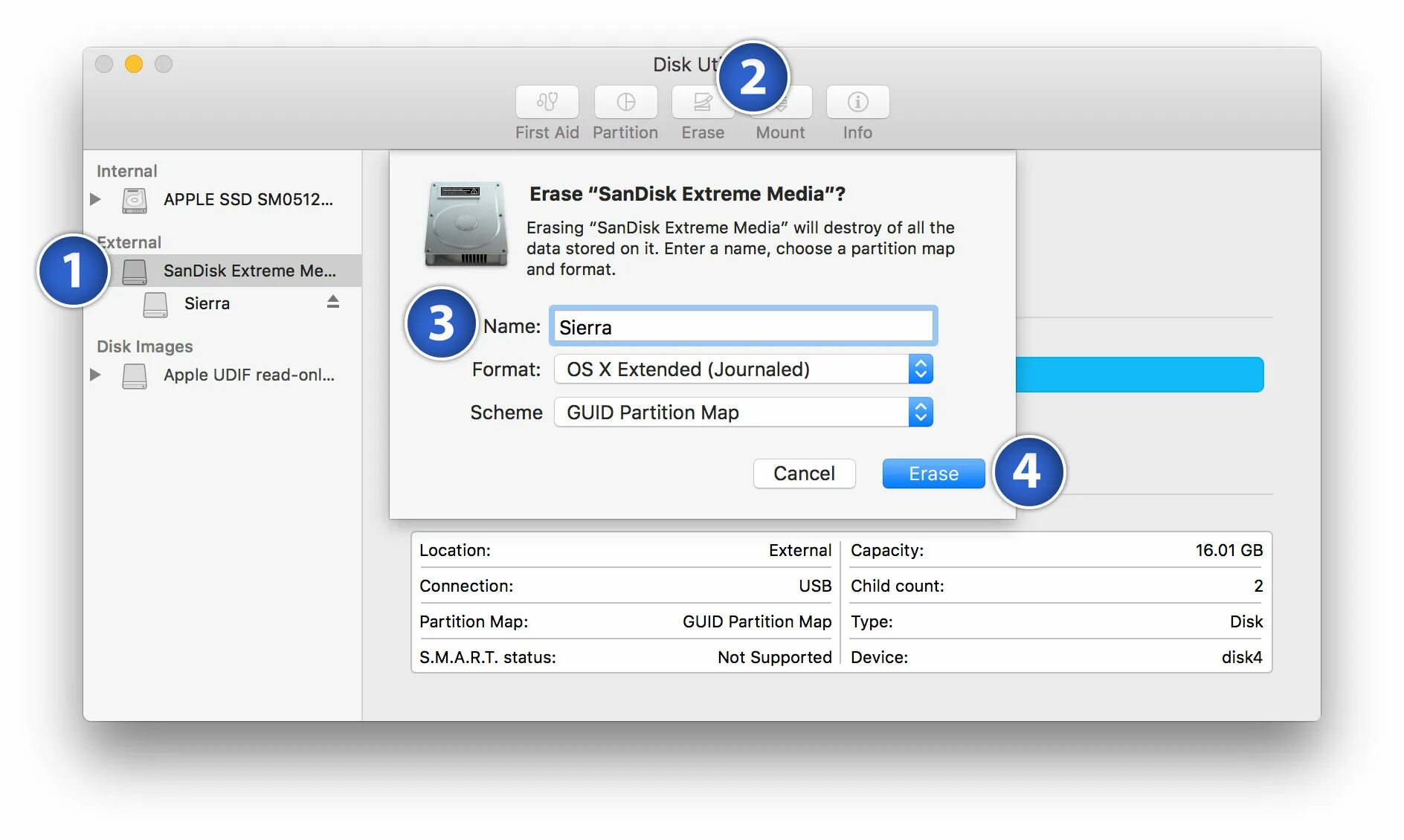Click the Disk Images sidebar heading
This screenshot has height=840, width=1404.
(144, 346)
